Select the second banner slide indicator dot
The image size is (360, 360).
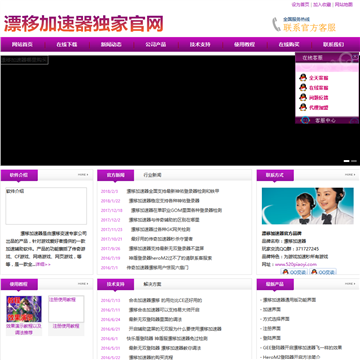[x=354, y=161]
